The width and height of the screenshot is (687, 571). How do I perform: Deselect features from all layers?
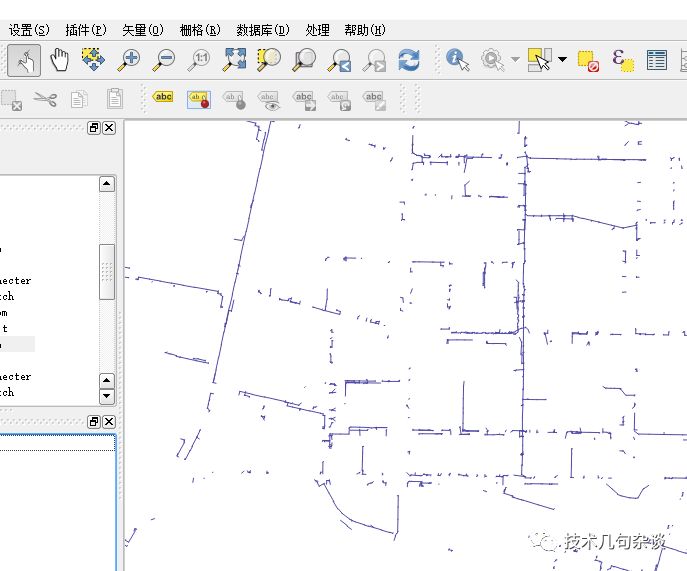pyautogui.click(x=588, y=60)
